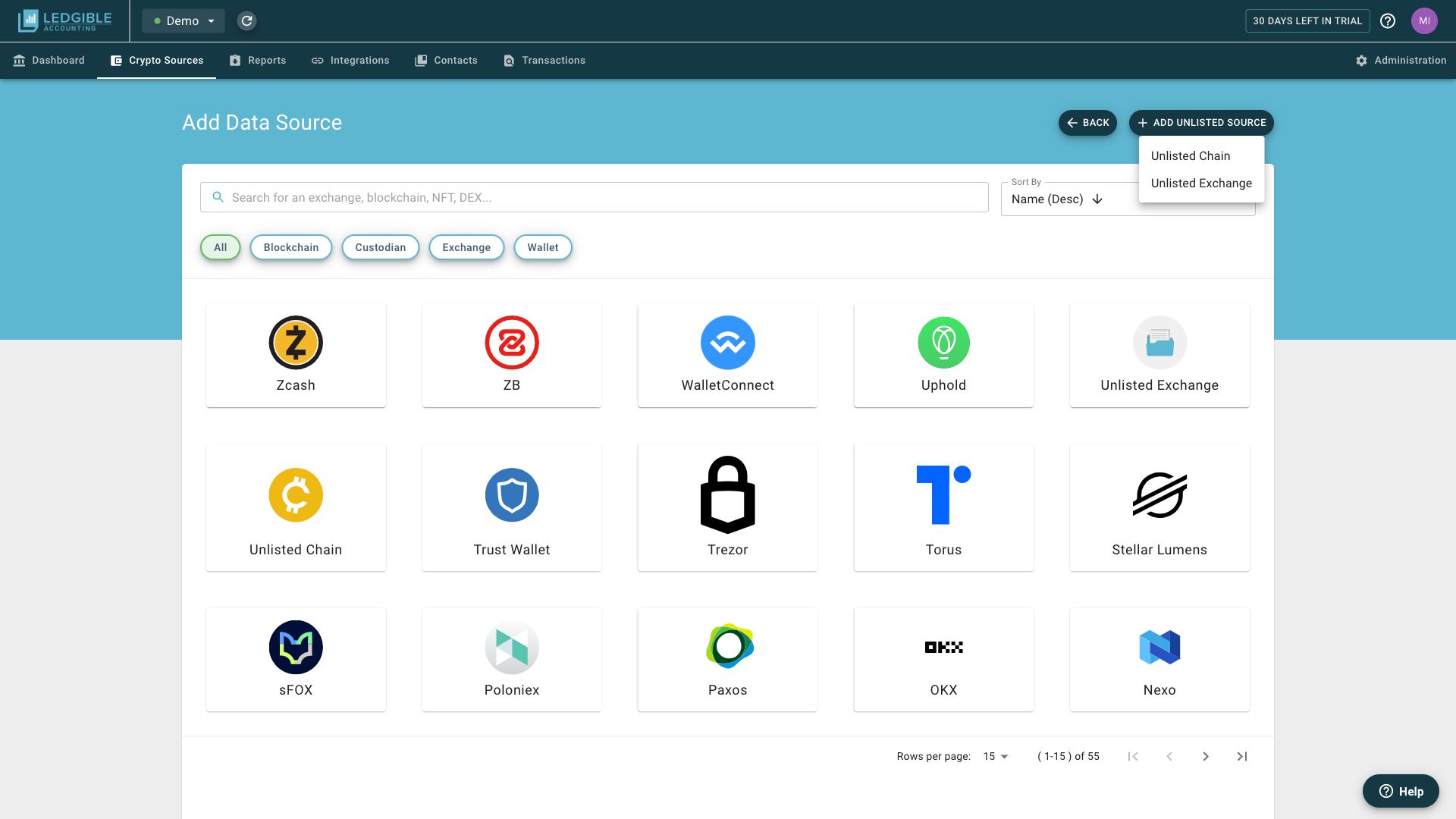
Task: Click the refresh icon next to Demo
Action: (x=246, y=20)
